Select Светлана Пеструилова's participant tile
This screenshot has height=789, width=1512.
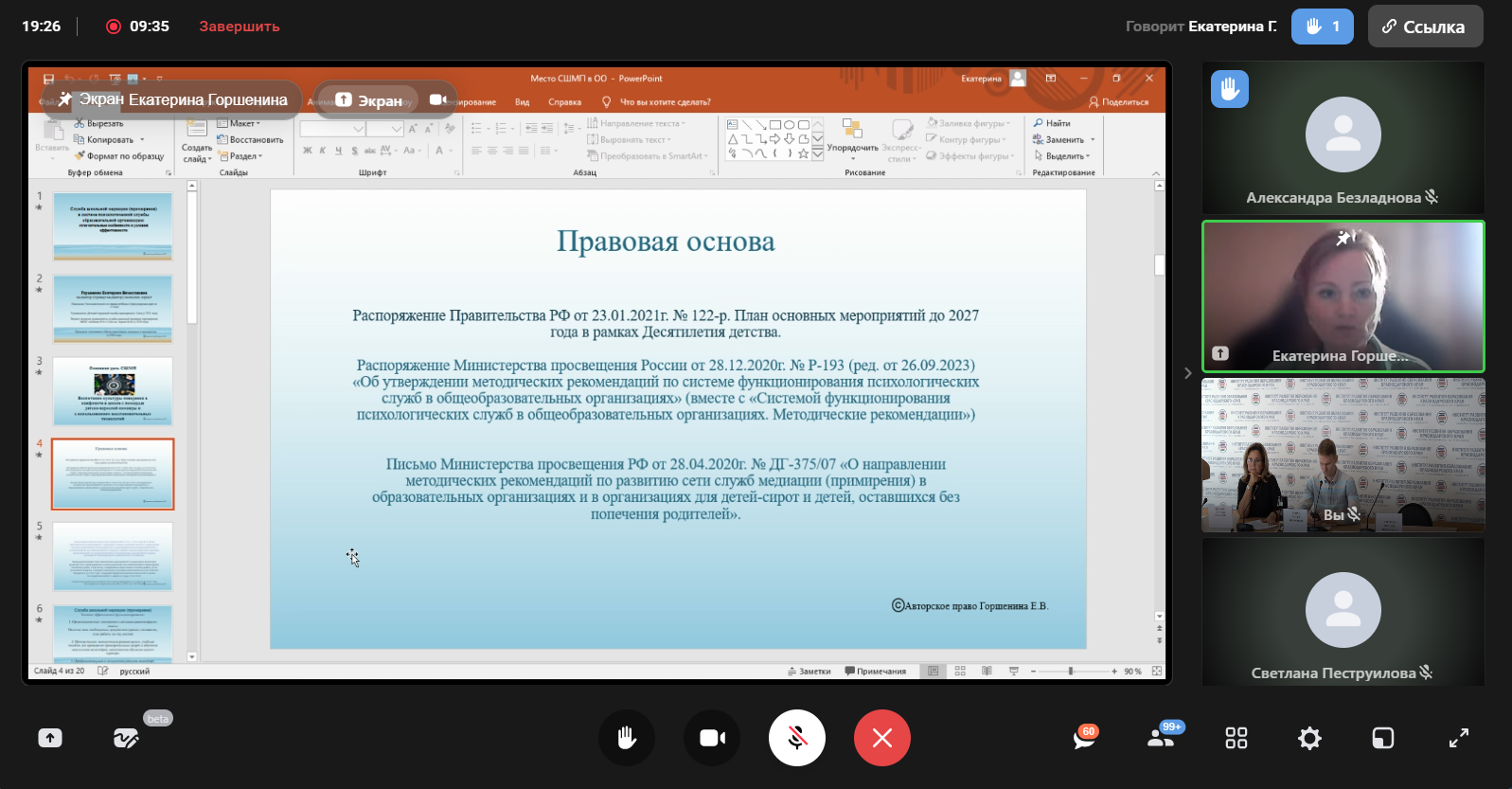[x=1343, y=612]
